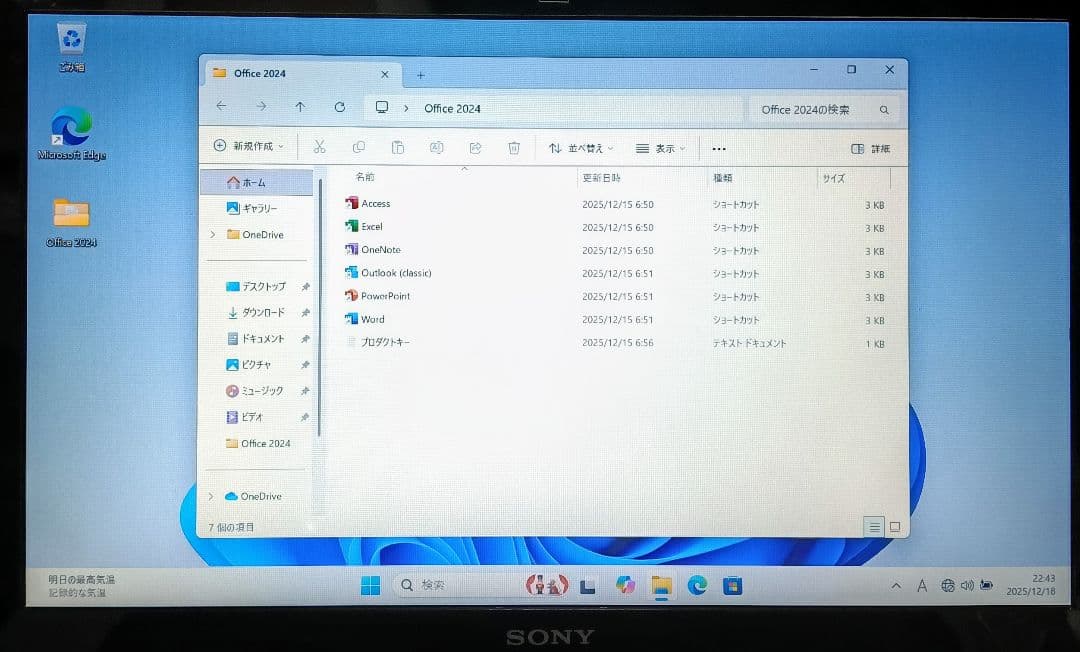Image resolution: width=1080 pixels, height=652 pixels.
Task: Rename a file via the Rename icon
Action: coord(436,147)
